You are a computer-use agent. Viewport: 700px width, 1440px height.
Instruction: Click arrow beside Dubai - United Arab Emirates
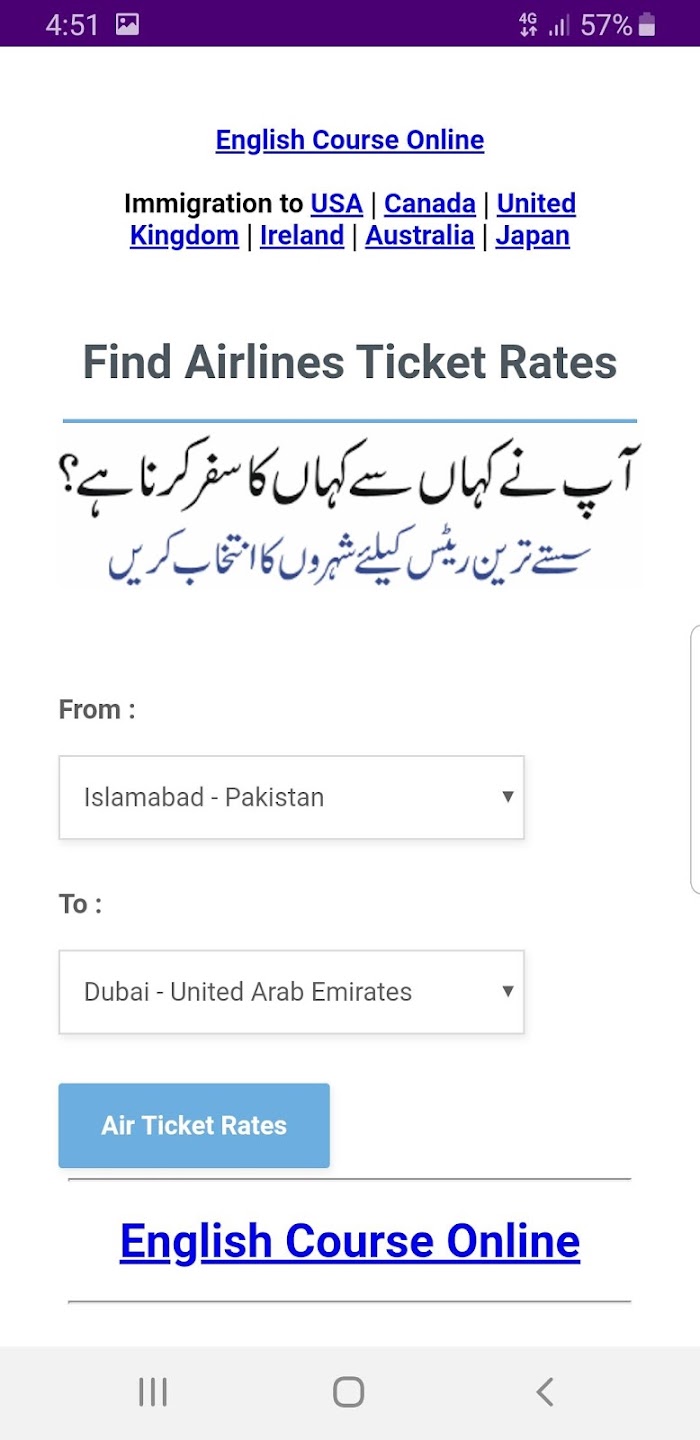[x=508, y=992]
